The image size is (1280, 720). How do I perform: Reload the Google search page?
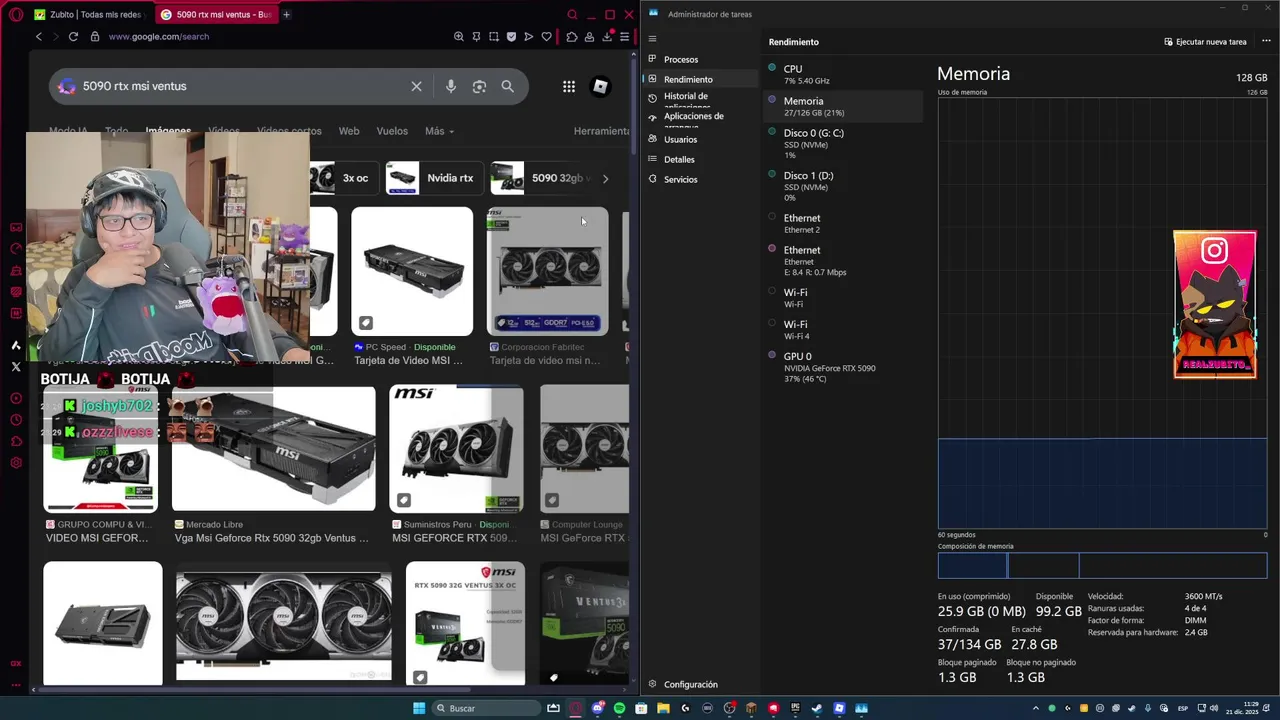pyautogui.click(x=73, y=36)
